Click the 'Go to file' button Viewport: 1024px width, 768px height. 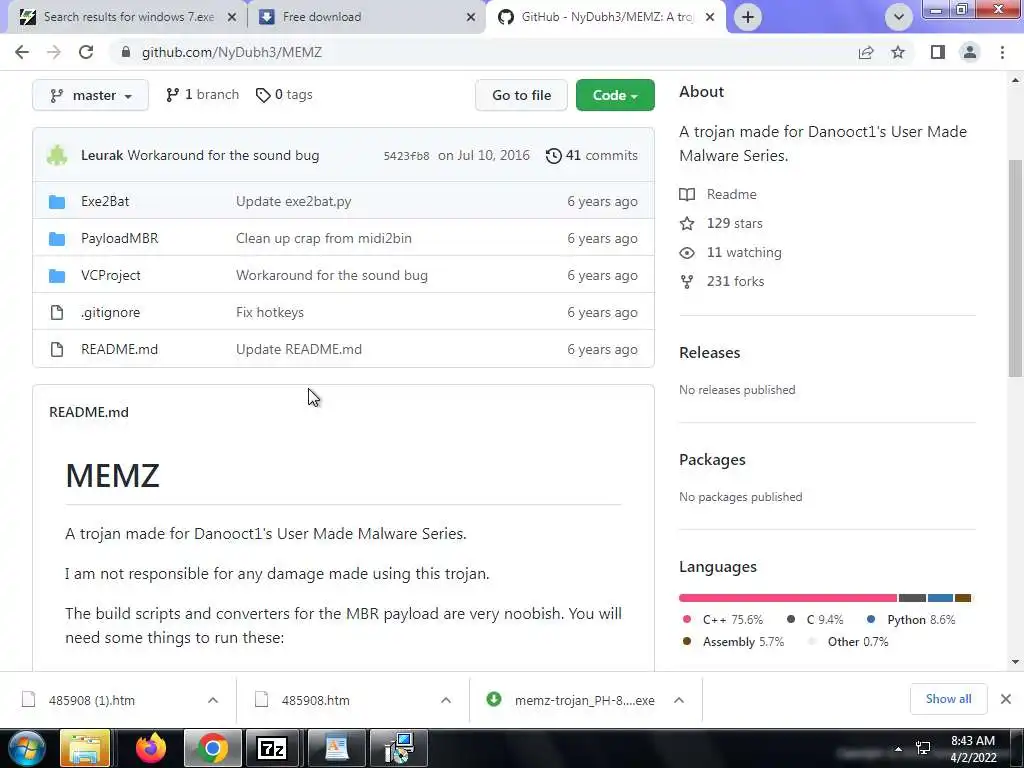coord(521,95)
